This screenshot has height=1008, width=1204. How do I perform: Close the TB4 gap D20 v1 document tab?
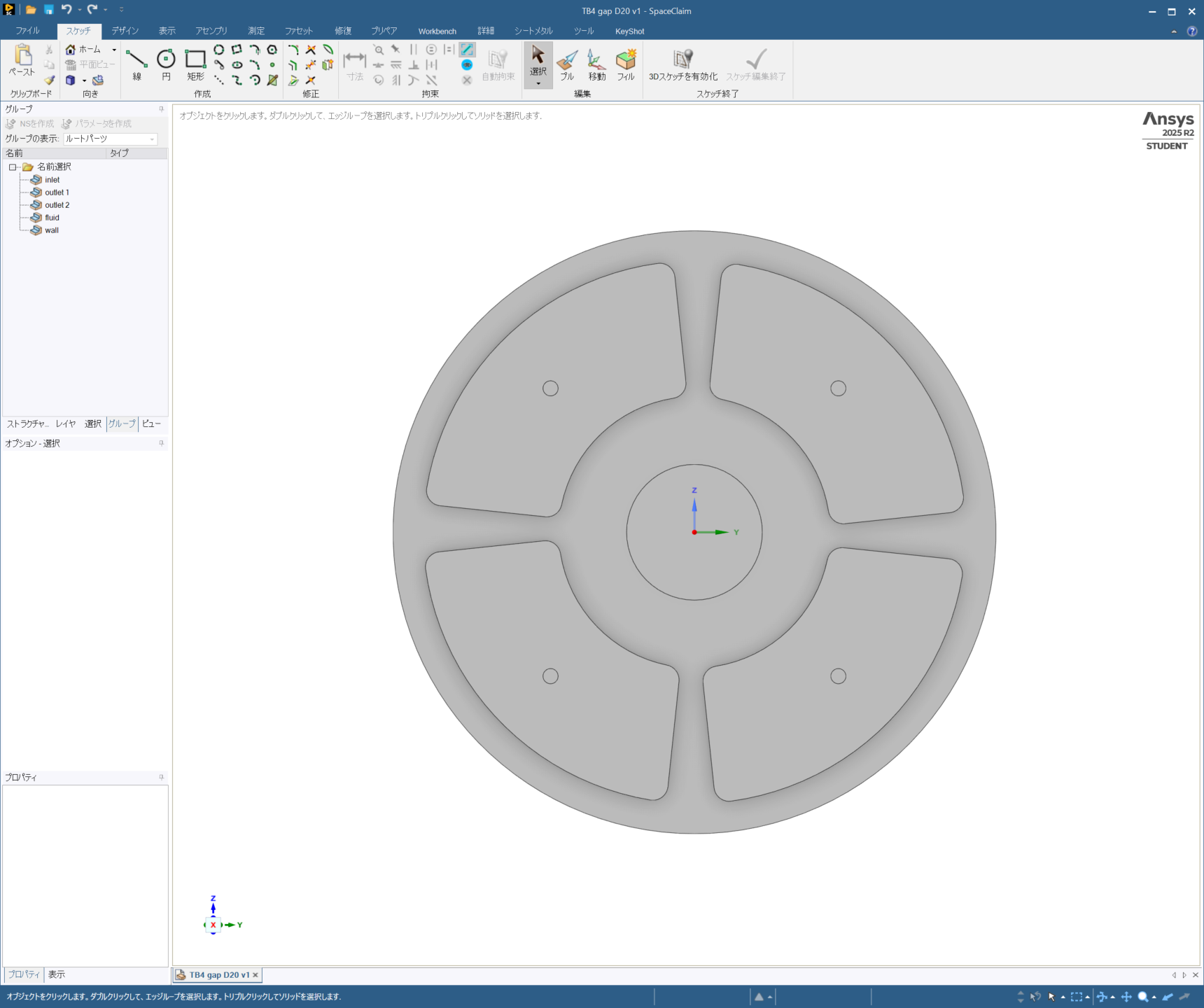[255, 975]
